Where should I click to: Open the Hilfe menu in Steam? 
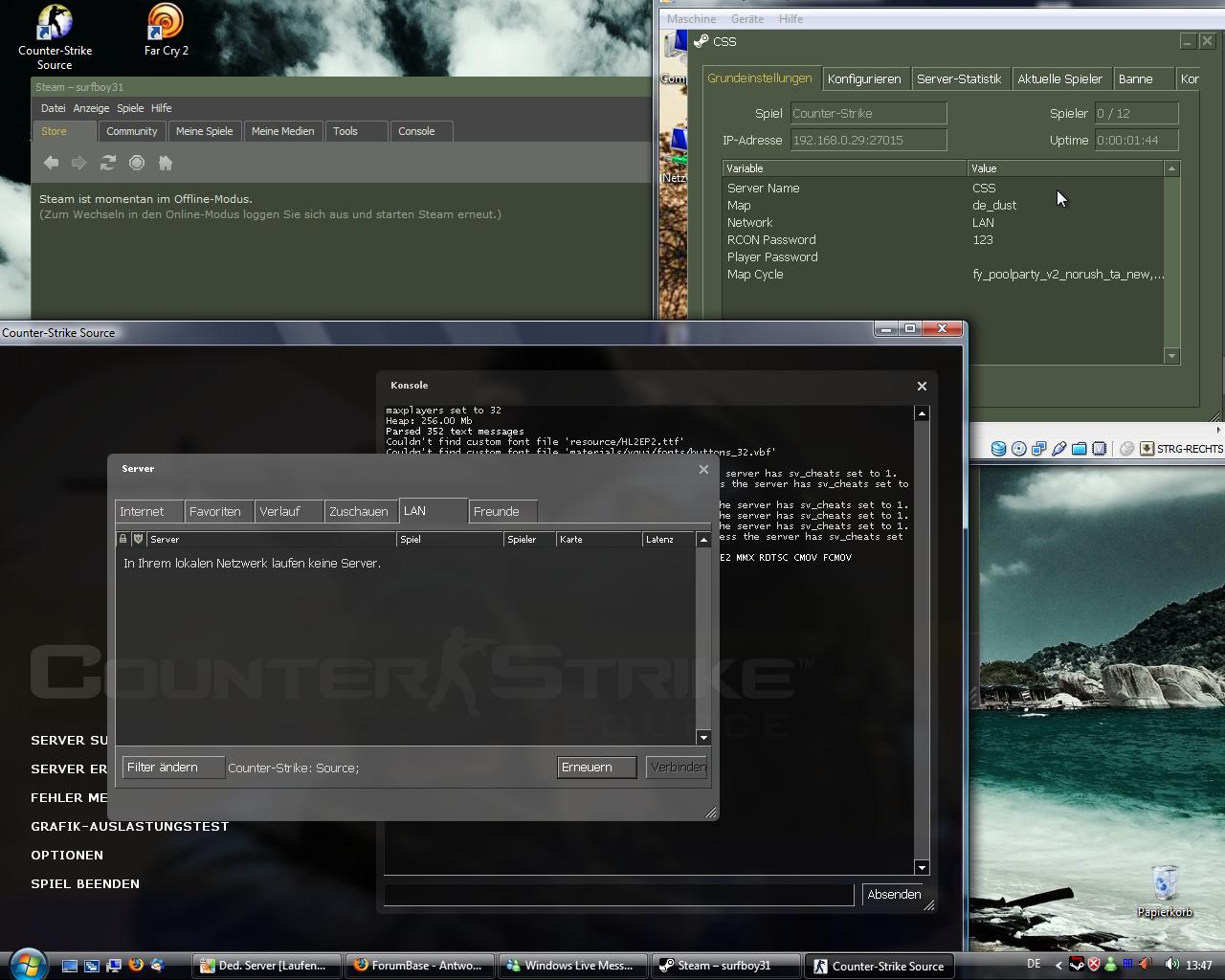coord(162,108)
